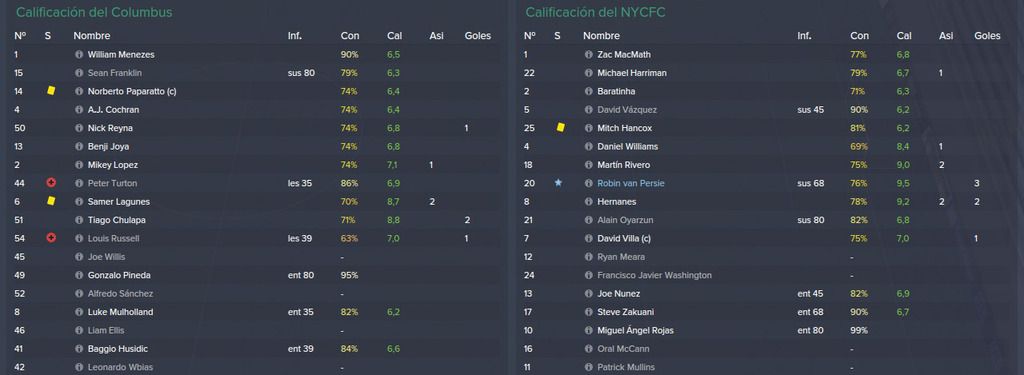Click Norberto Paparatto's yellow card icon

[51, 91]
